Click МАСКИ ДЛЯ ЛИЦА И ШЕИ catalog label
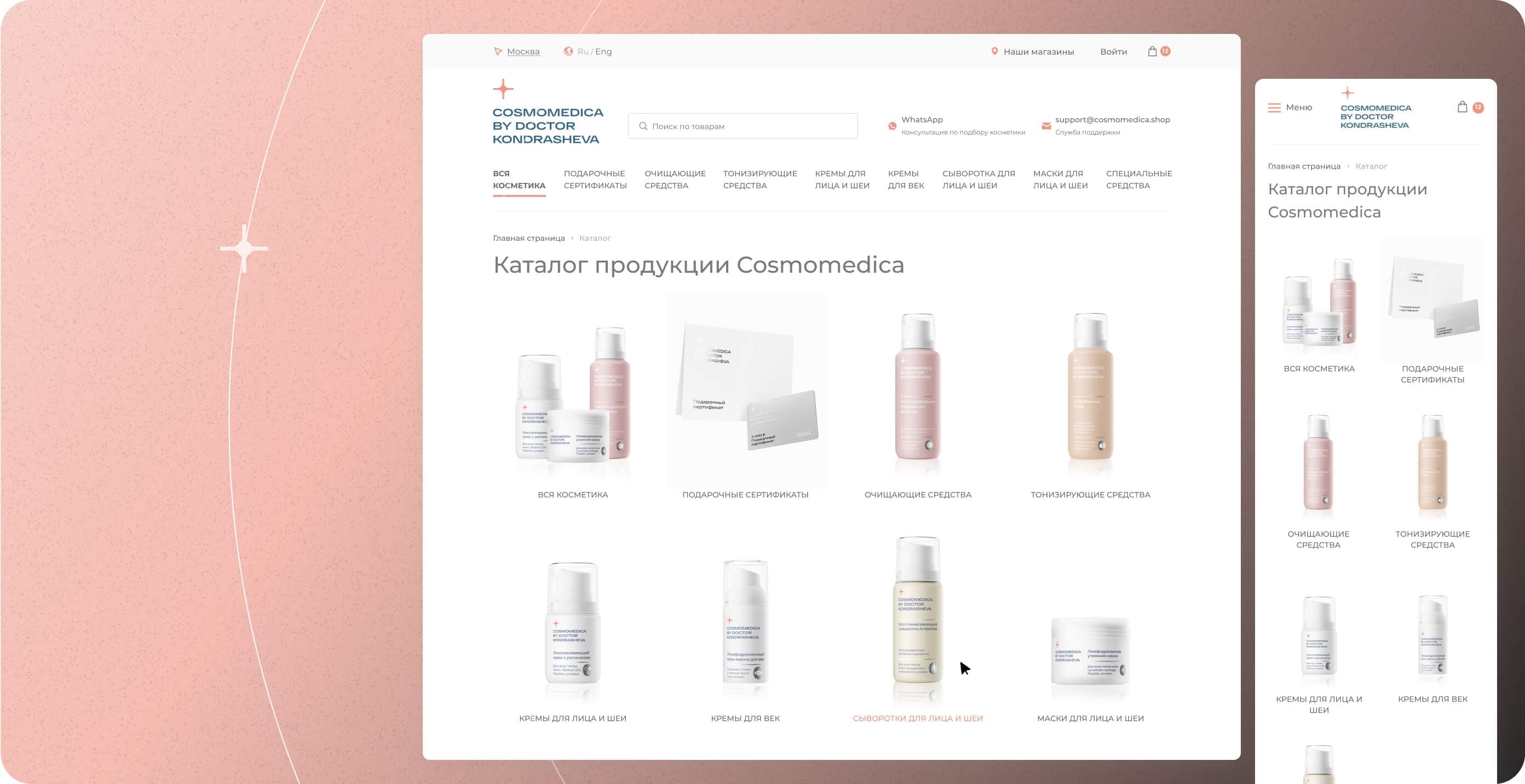 pos(1090,718)
